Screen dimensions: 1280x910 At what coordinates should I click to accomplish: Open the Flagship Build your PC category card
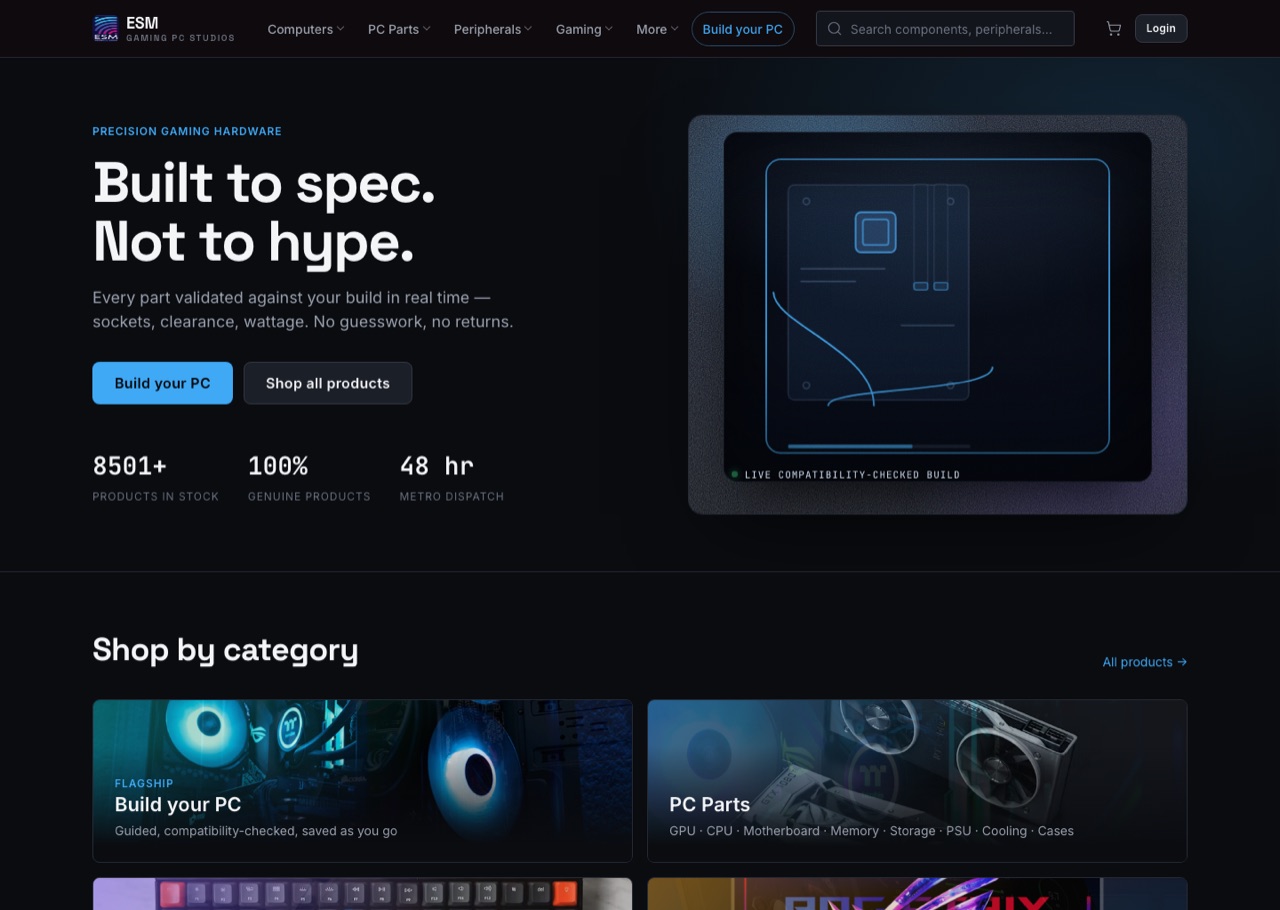pyautogui.click(x=362, y=781)
